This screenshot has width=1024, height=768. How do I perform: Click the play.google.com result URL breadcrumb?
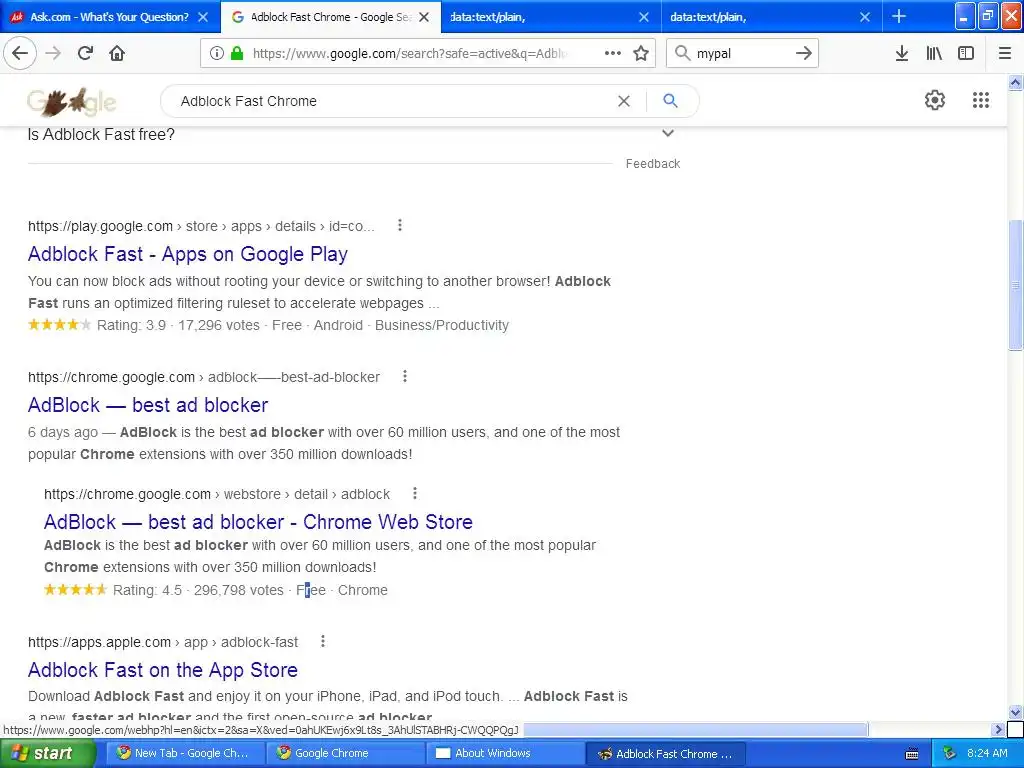click(201, 226)
